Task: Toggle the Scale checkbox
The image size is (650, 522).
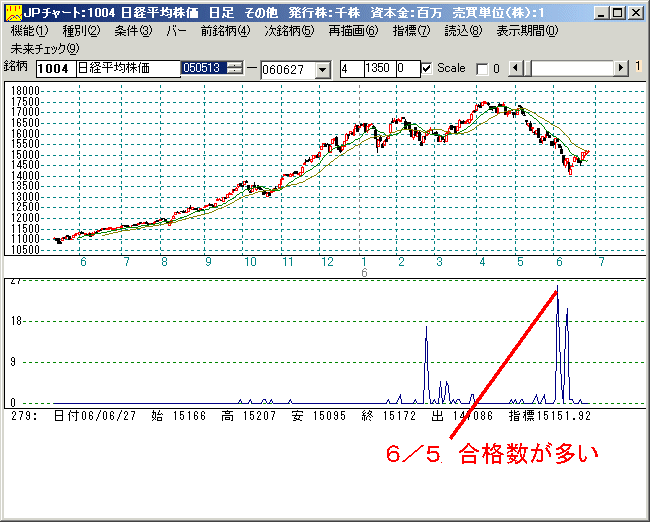Action: coord(427,69)
